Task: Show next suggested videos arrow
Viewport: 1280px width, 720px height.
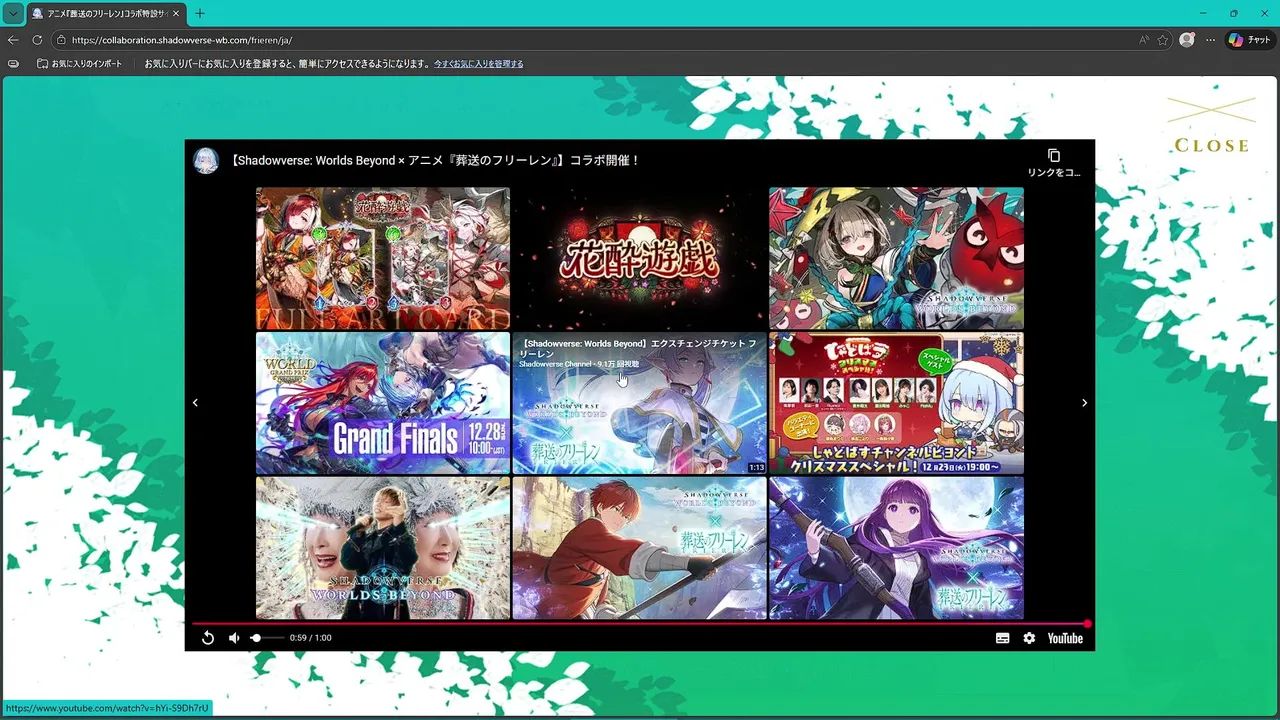Action: (1084, 403)
